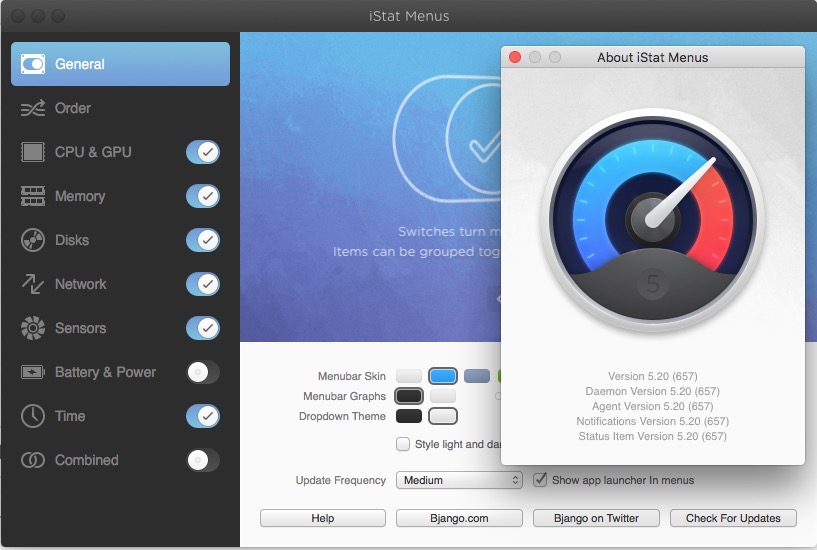Disable the Sensors toggle

203,328
